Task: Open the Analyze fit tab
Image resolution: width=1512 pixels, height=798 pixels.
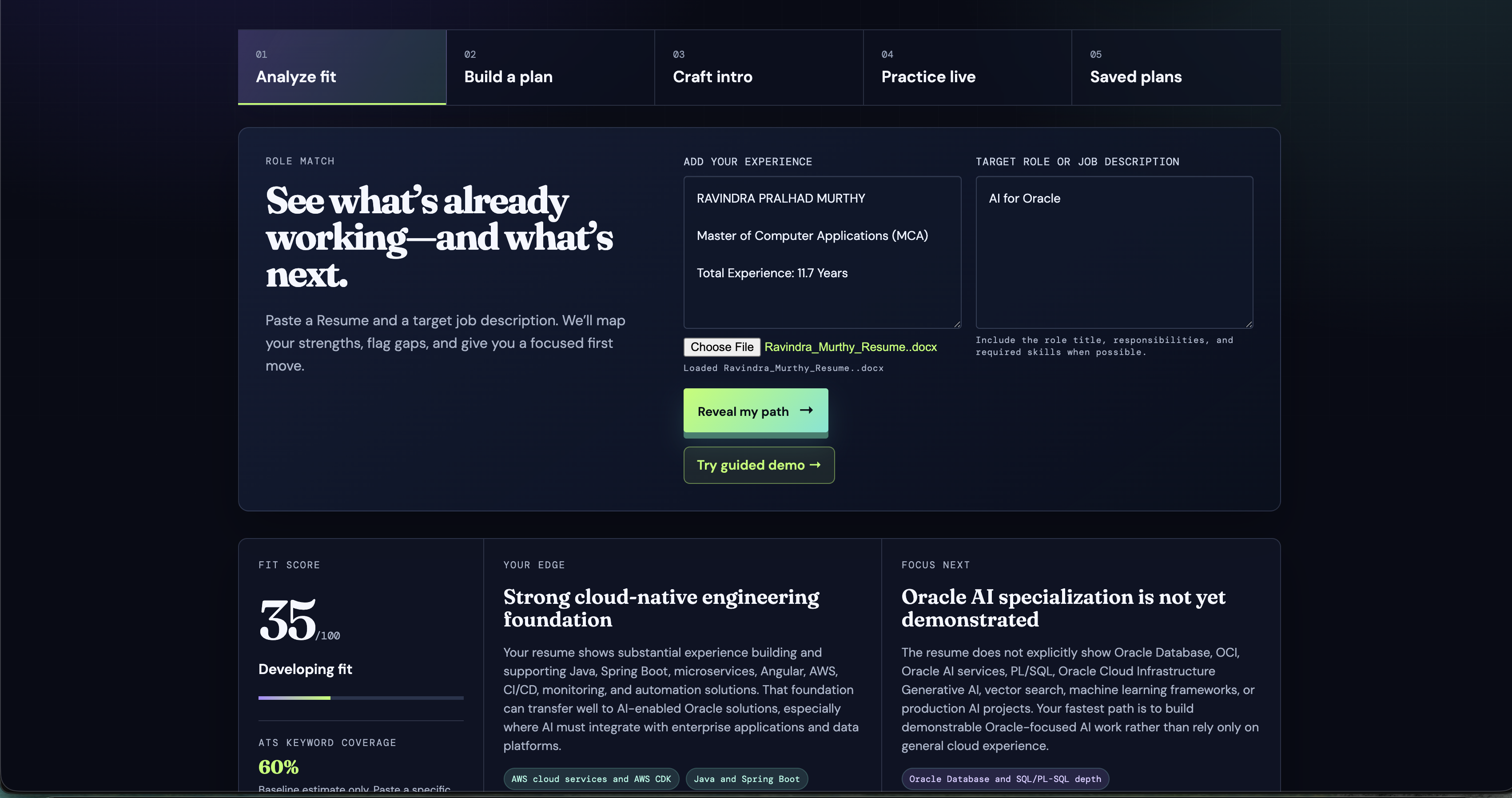Action: 342,67
